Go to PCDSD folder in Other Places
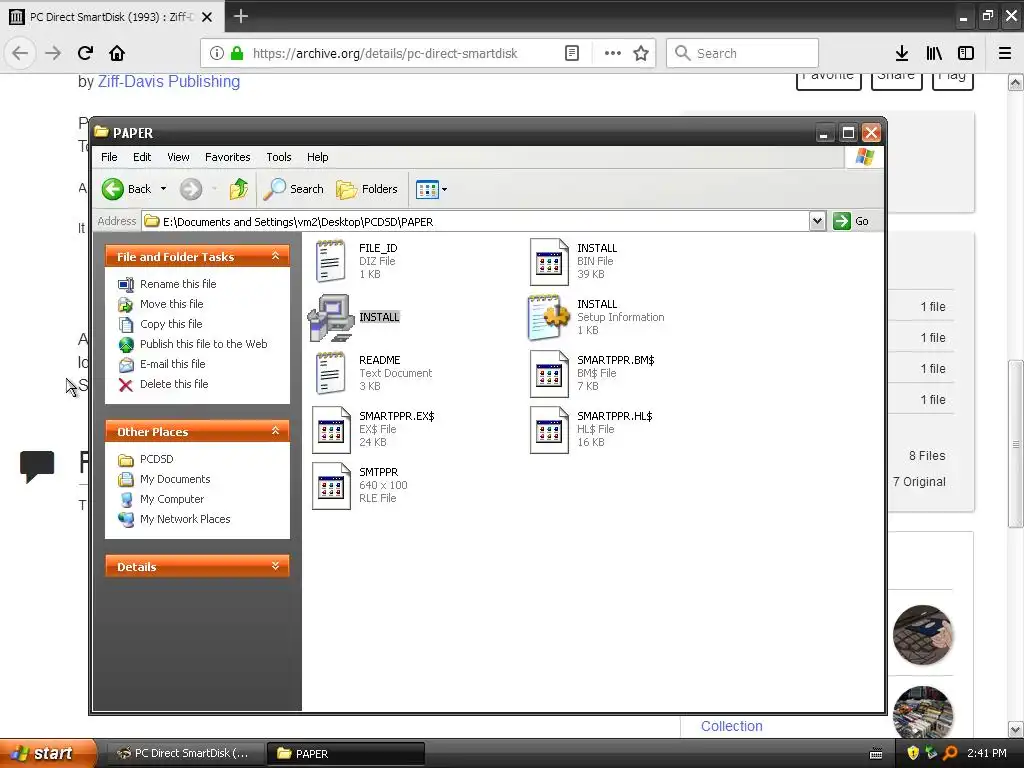Screen dimensions: 1024x768 pyautogui.click(x=156, y=459)
